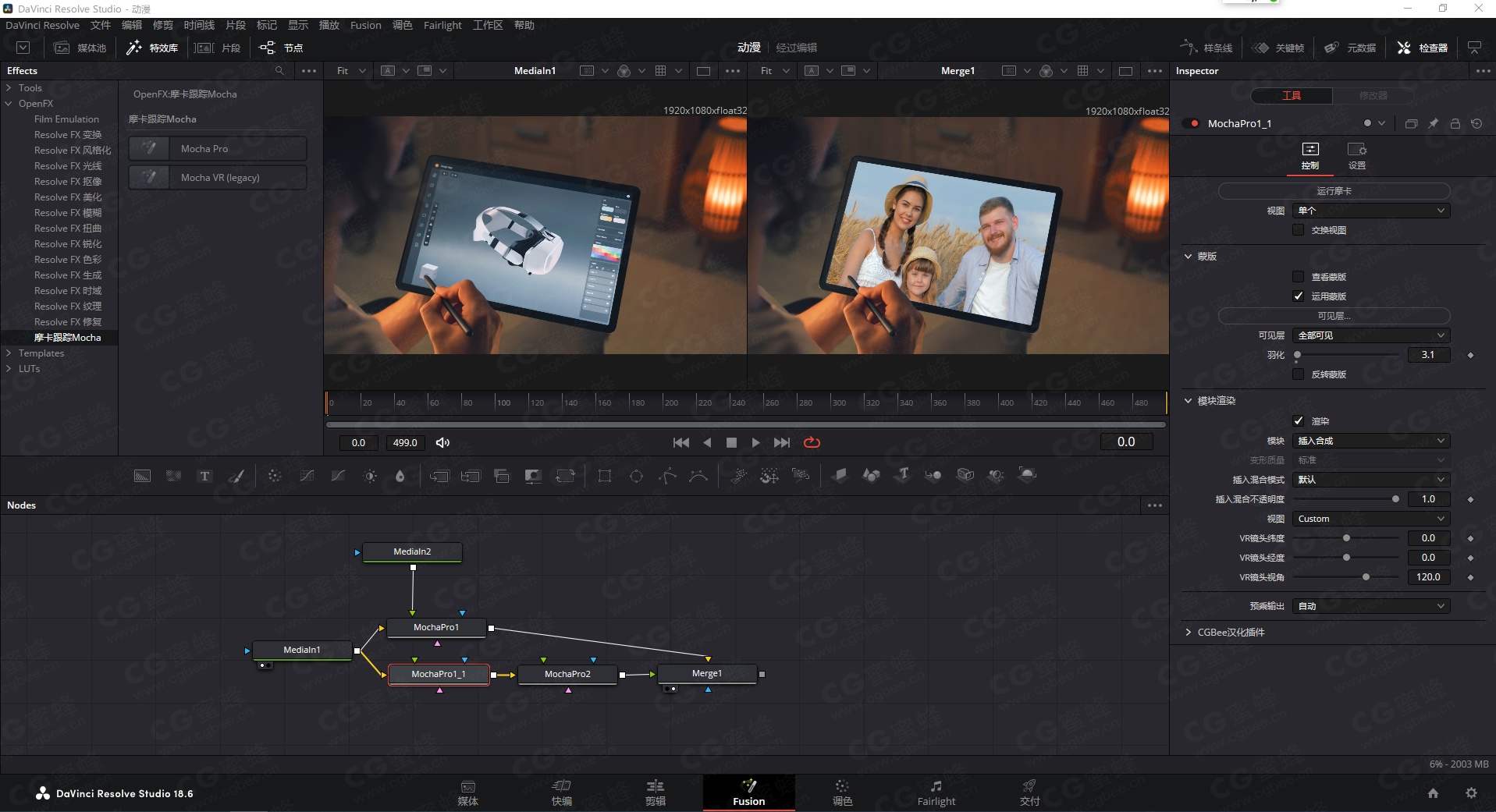Add a Transform tool from toolbar

click(x=565, y=476)
